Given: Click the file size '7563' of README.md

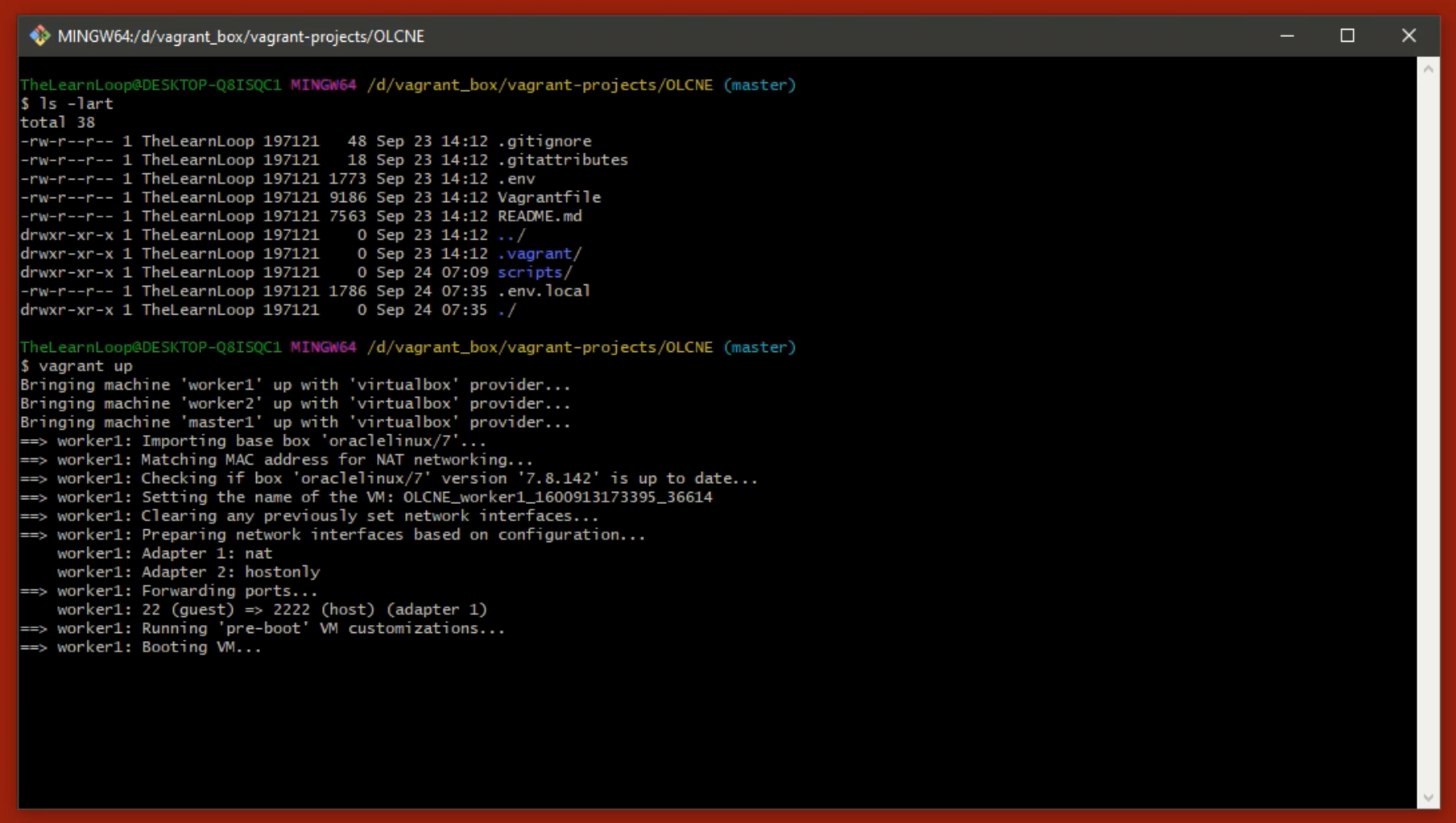Looking at the screenshot, I should 347,216.
